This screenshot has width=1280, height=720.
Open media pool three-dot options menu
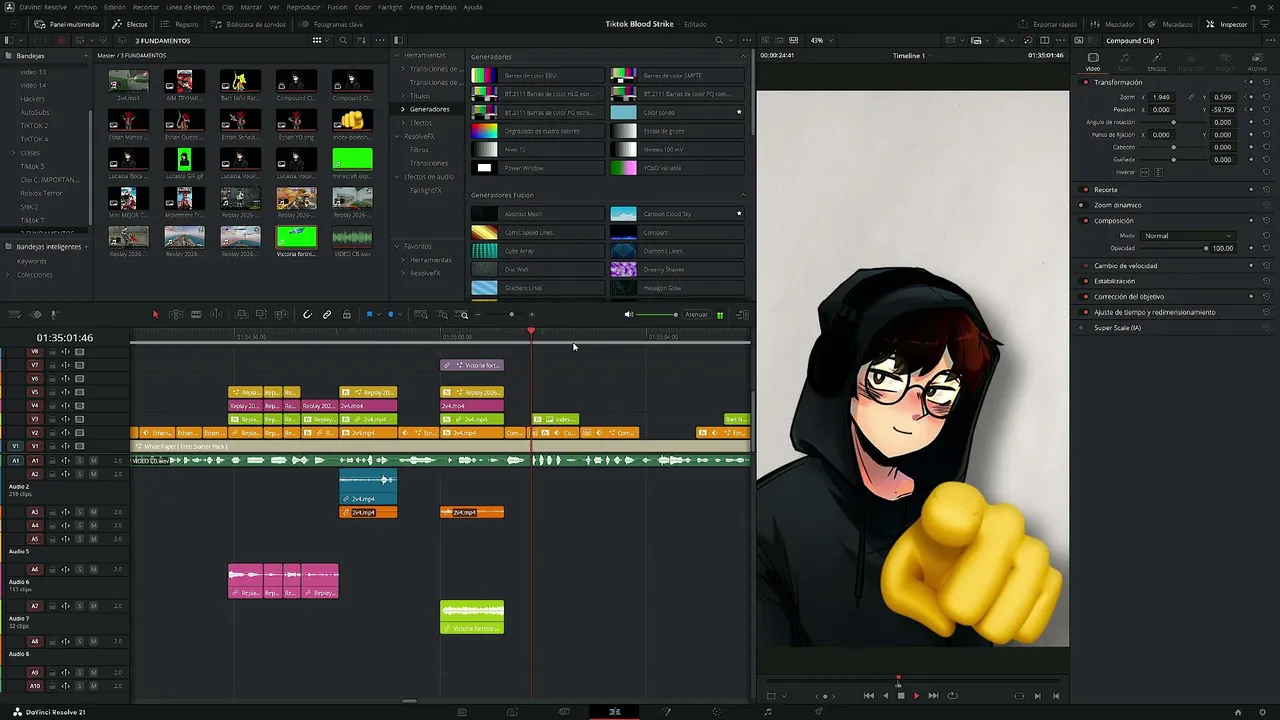pyautogui.click(x=381, y=41)
